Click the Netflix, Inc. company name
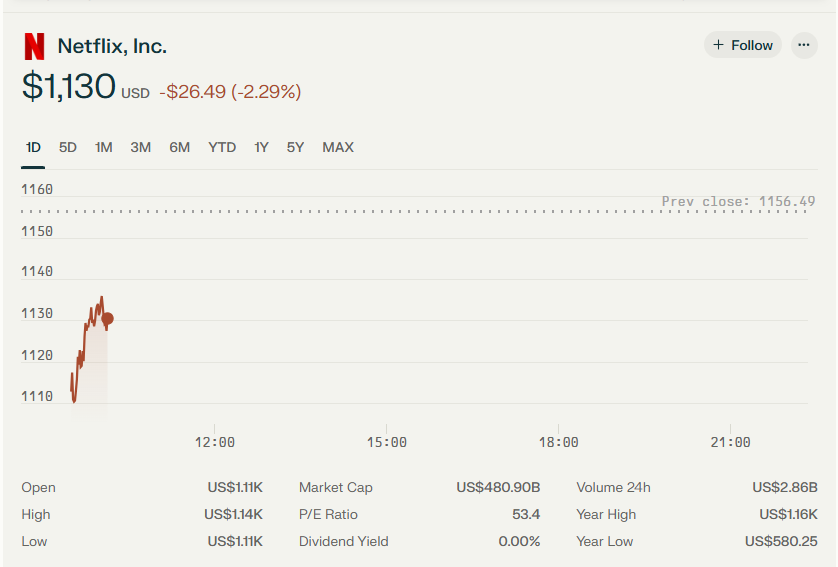The width and height of the screenshot is (838, 567). pyautogui.click(x=112, y=46)
